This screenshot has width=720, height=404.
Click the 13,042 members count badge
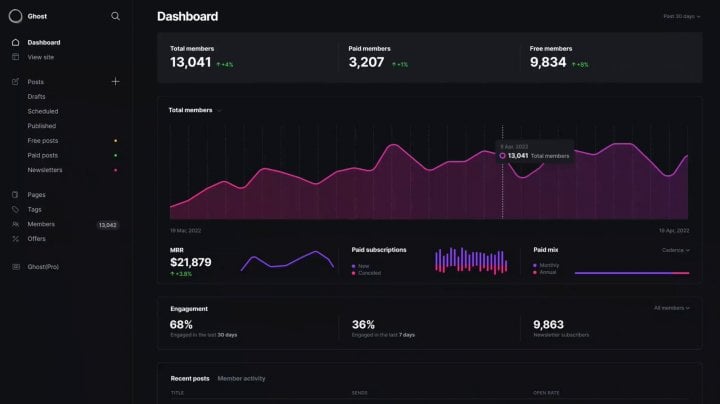point(107,225)
